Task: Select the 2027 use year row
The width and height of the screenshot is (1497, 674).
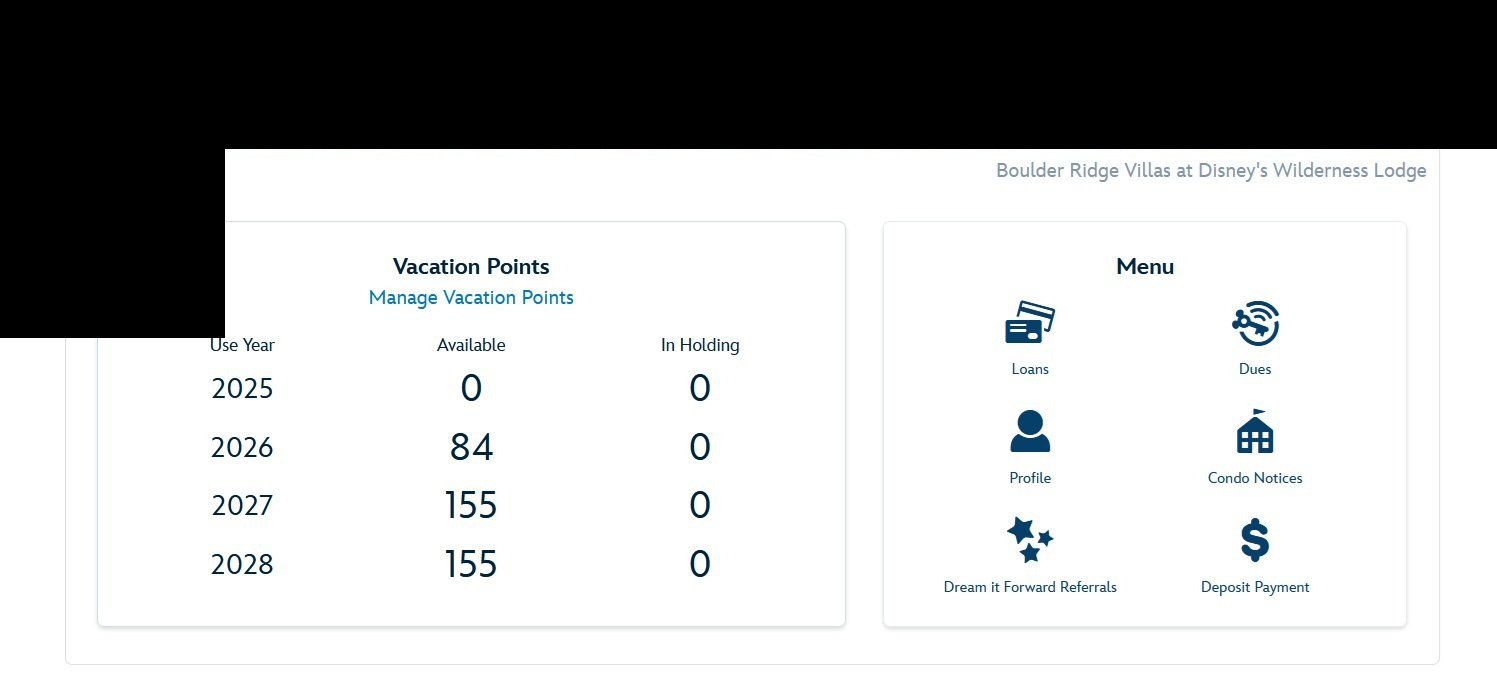Action: 471,506
